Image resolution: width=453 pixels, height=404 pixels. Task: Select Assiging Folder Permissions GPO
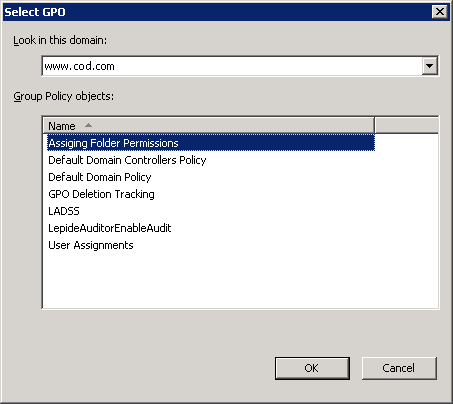[x=211, y=143]
